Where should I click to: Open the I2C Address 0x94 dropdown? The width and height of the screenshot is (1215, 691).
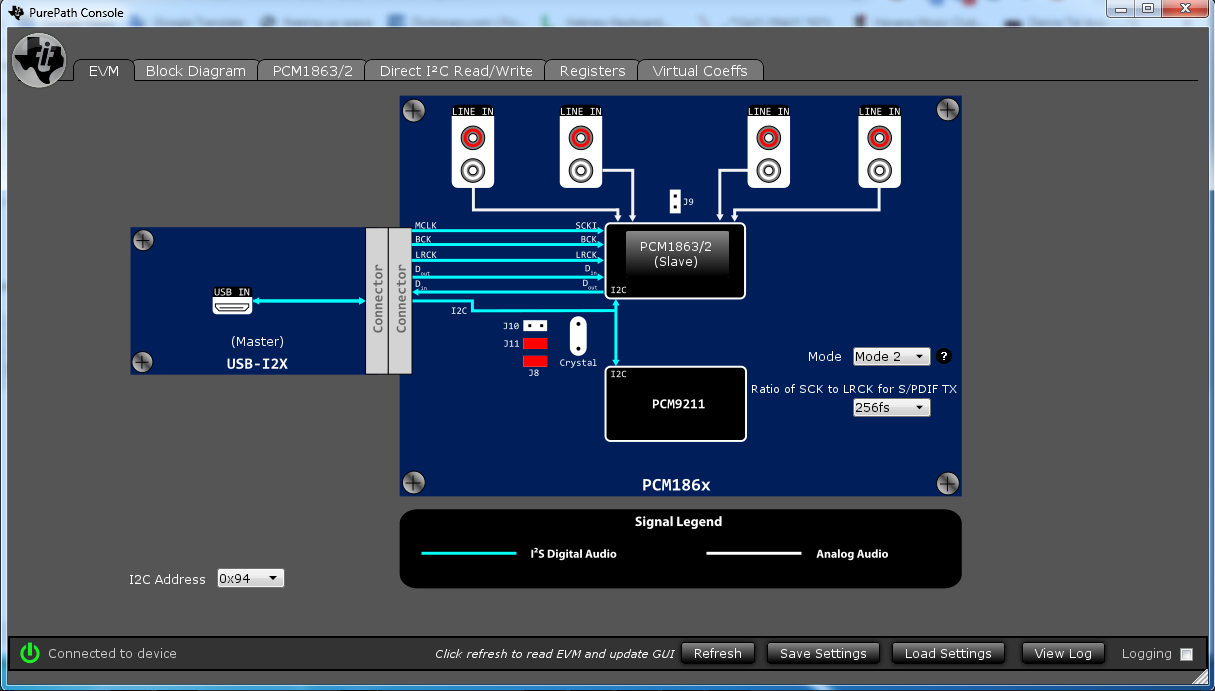point(250,578)
